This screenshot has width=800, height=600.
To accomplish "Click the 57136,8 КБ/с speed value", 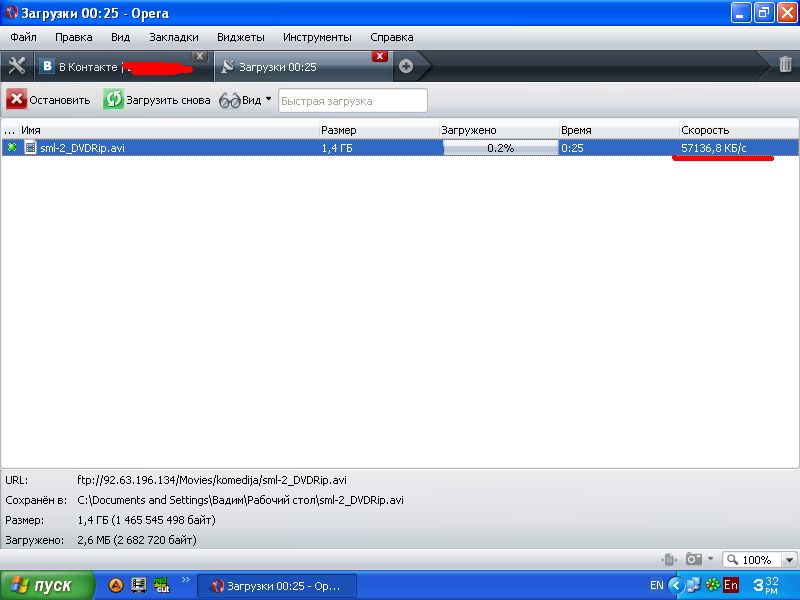I will (713, 148).
